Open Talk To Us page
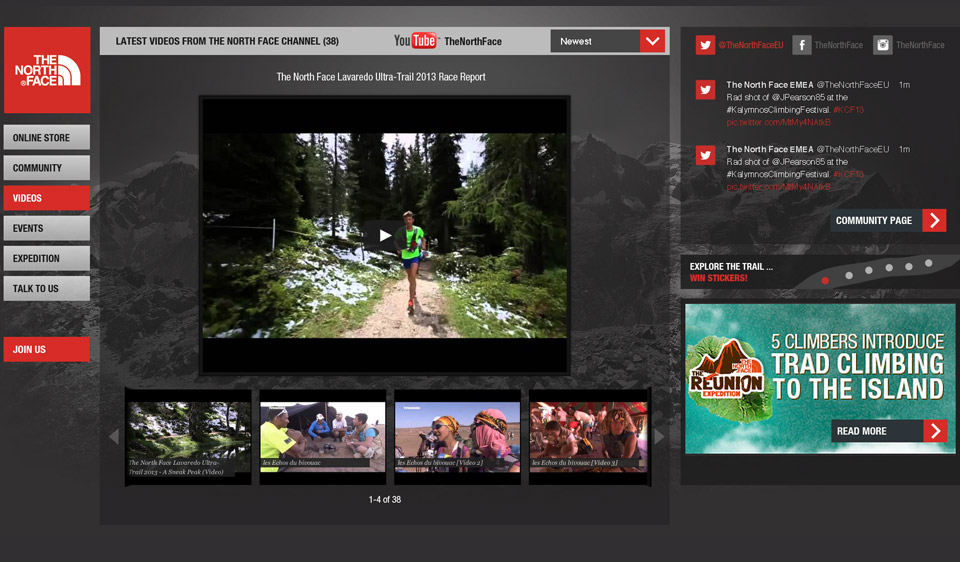Image resolution: width=960 pixels, height=562 pixels. 47,288
